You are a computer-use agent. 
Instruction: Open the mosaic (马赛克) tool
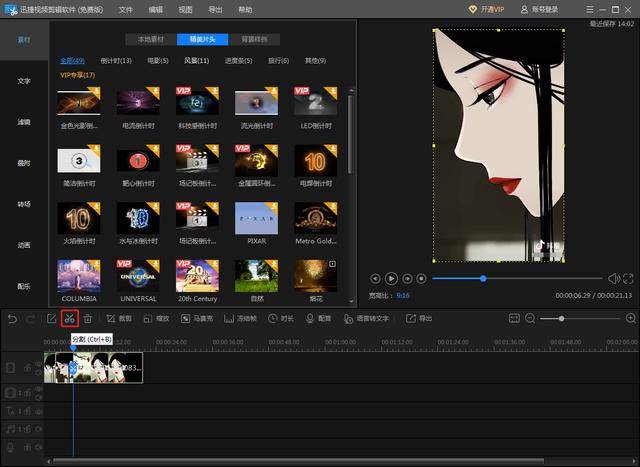[x=195, y=318]
